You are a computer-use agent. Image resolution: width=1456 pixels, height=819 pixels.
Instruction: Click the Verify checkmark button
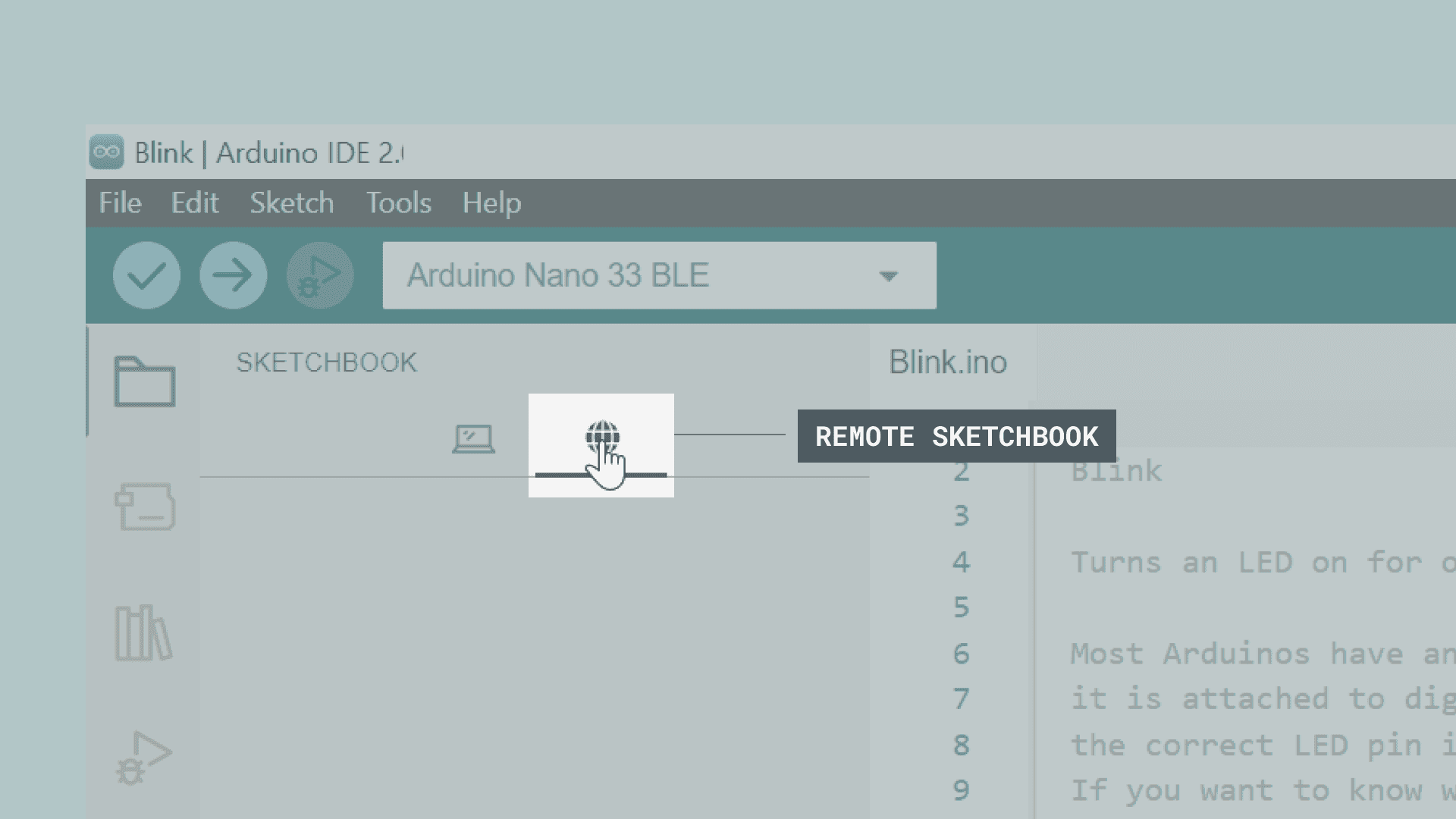coord(146,275)
